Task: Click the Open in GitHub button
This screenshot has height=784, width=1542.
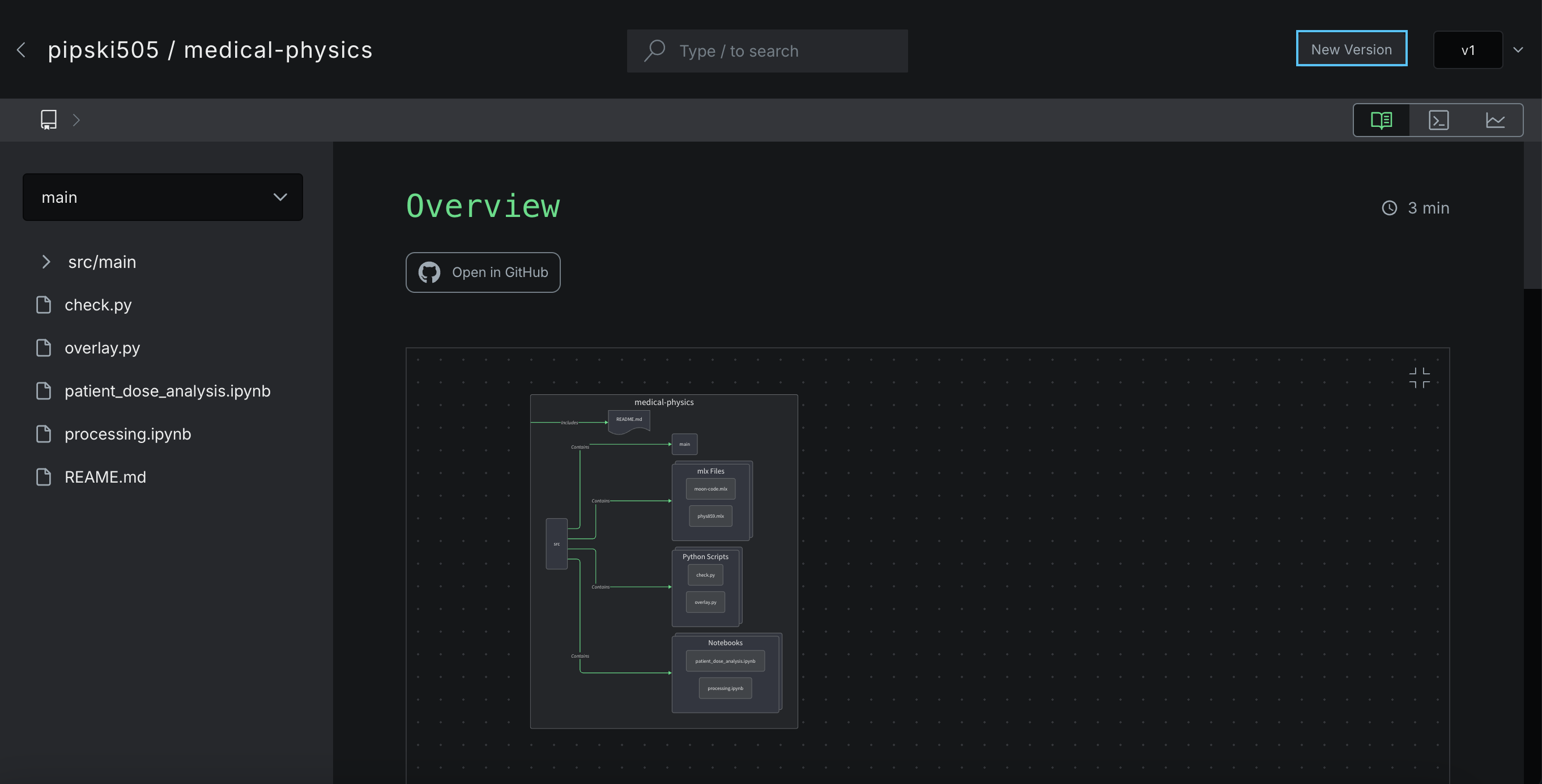Action: 483,272
